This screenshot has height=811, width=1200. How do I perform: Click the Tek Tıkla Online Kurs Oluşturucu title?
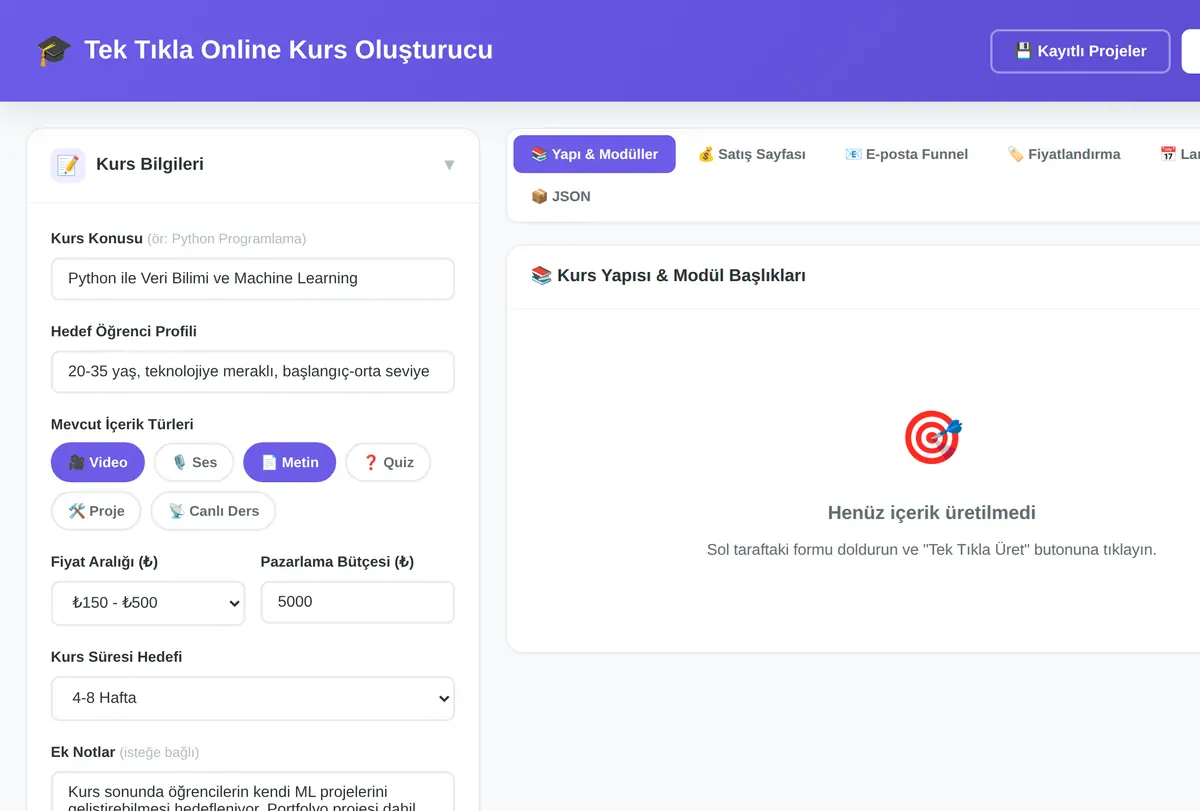tap(288, 50)
